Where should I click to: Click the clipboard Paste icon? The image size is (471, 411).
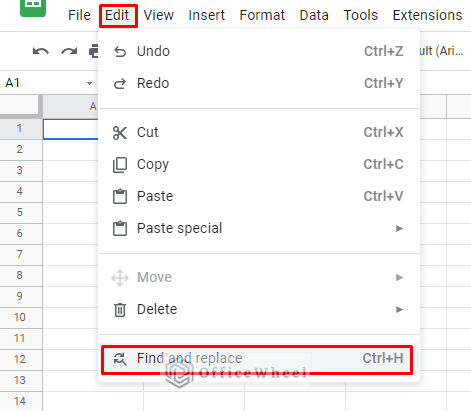coord(120,196)
